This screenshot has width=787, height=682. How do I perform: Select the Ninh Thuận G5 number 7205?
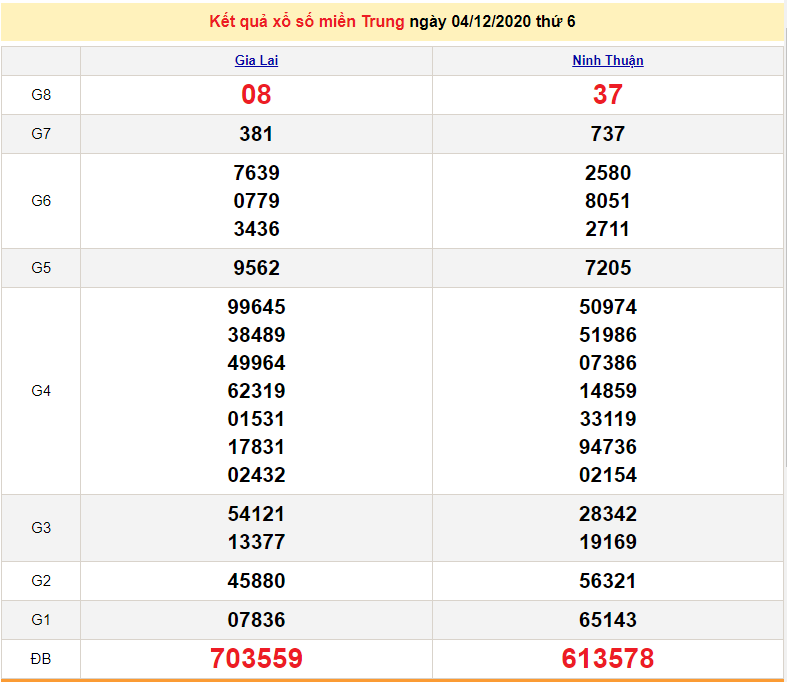(607, 268)
